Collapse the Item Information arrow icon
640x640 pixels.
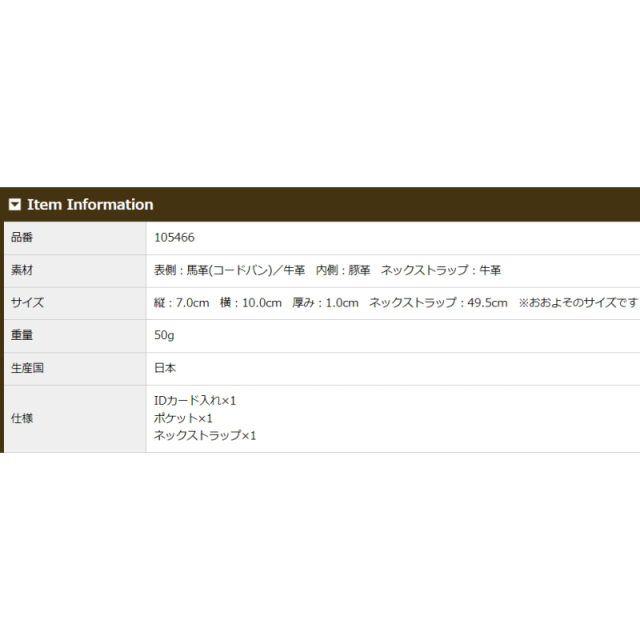click(15, 204)
